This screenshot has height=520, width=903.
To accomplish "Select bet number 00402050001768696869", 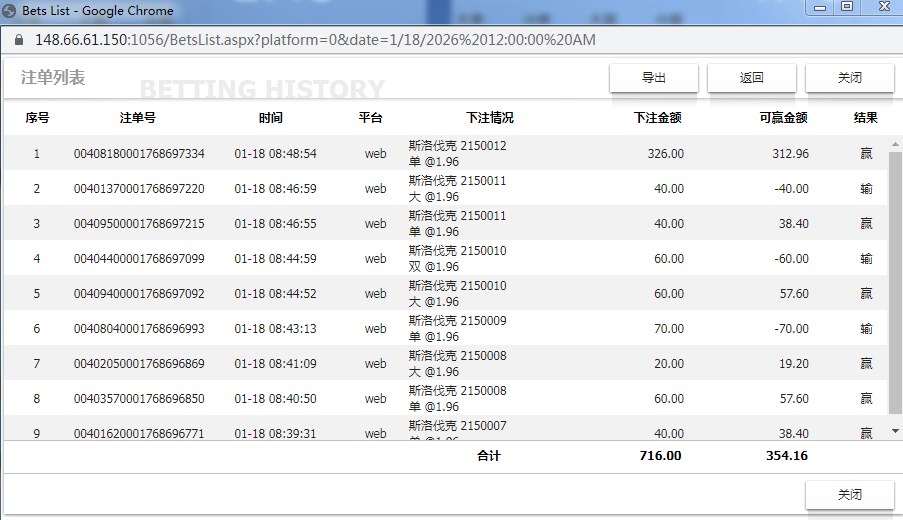I will pyautogui.click(x=139, y=364).
